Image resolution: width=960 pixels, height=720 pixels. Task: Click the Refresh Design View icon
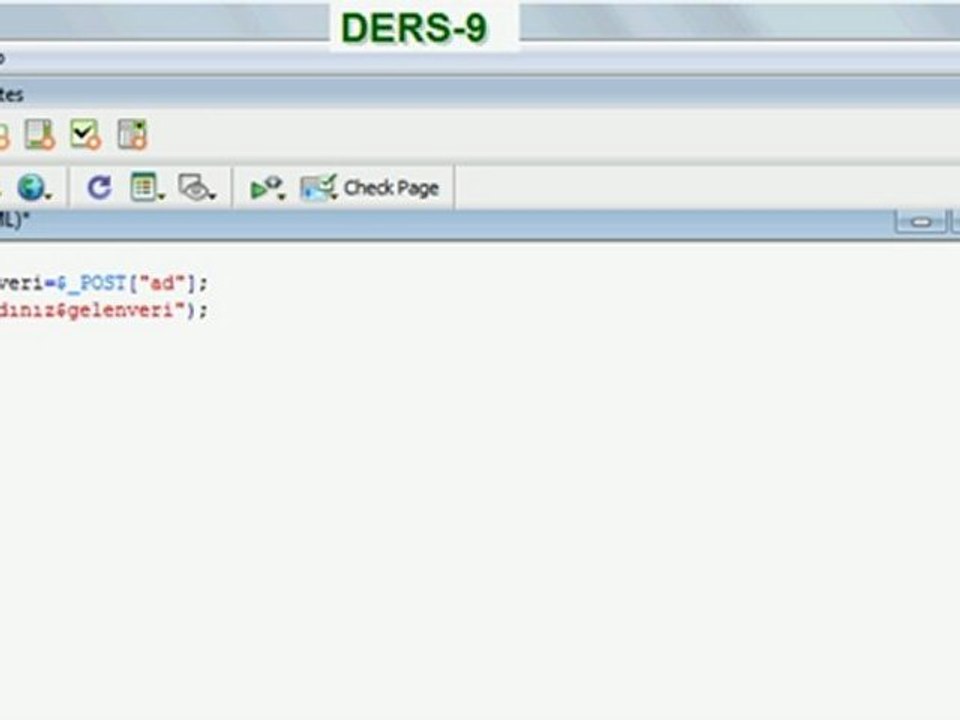[x=99, y=187]
